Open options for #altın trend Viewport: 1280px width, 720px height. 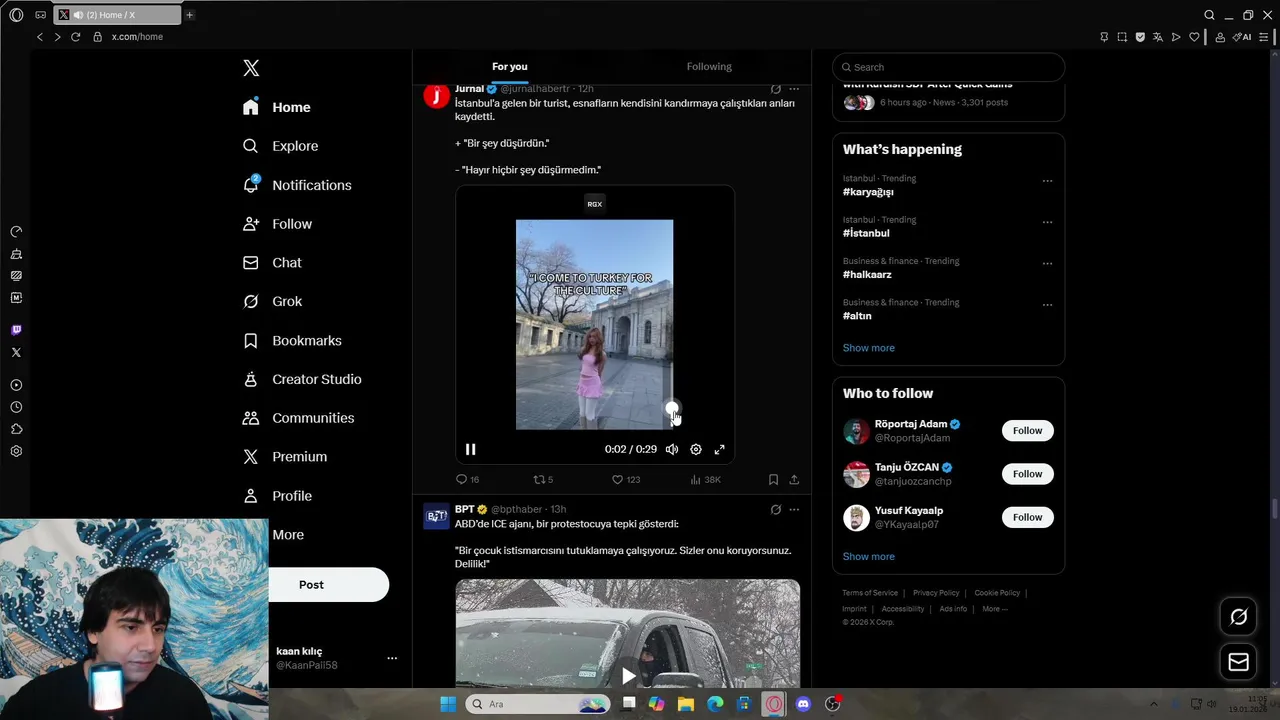coord(1047,305)
